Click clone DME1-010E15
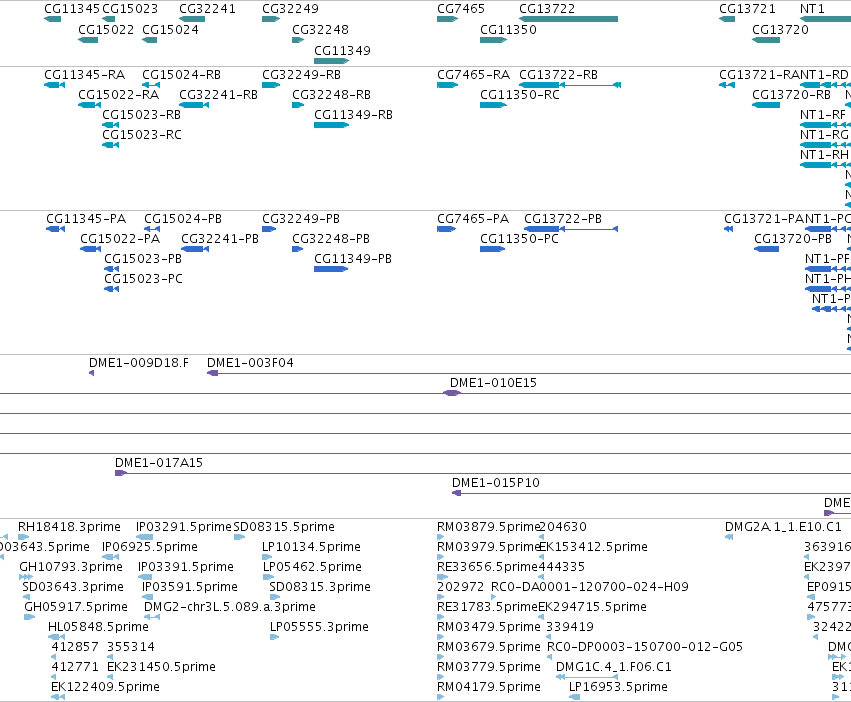851x702 pixels. pos(493,382)
